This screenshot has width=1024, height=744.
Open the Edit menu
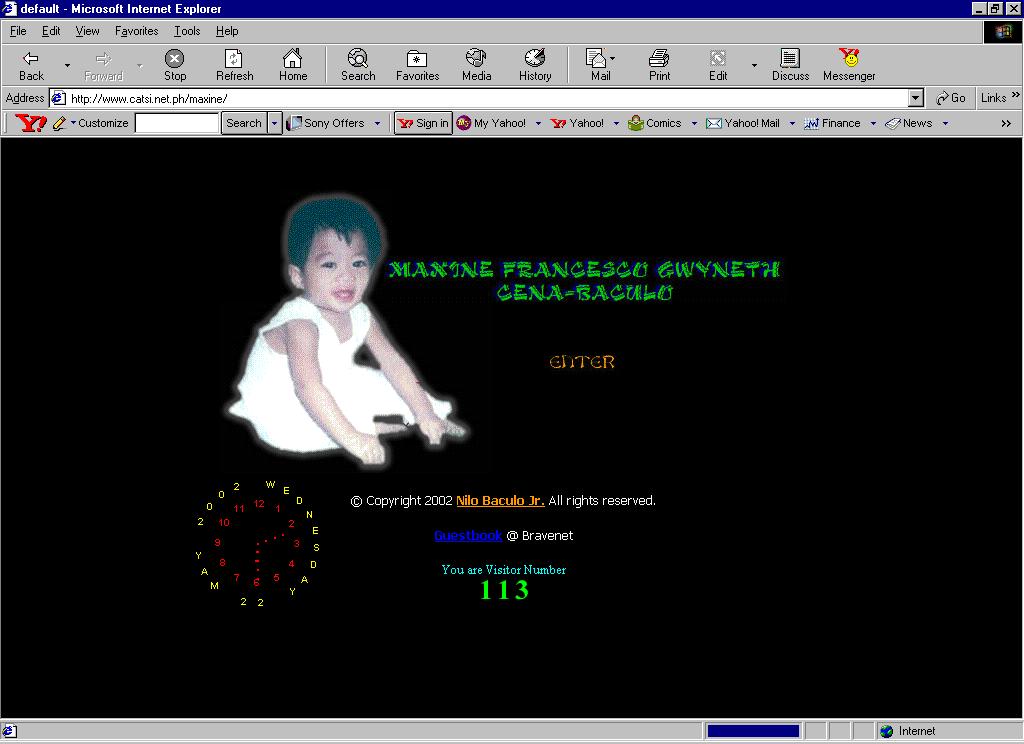(51, 31)
